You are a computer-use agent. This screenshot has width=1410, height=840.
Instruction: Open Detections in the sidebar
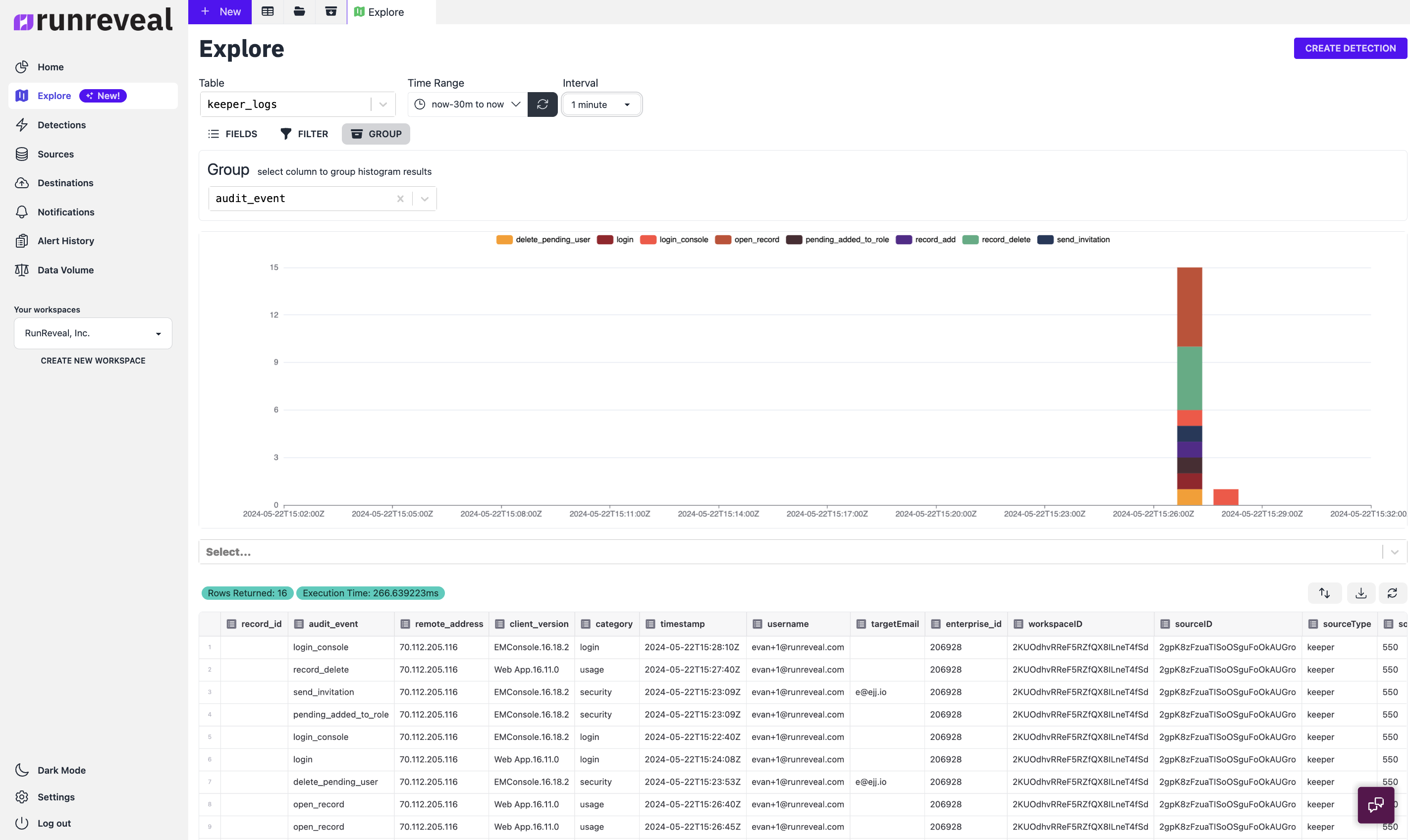pyautogui.click(x=61, y=124)
